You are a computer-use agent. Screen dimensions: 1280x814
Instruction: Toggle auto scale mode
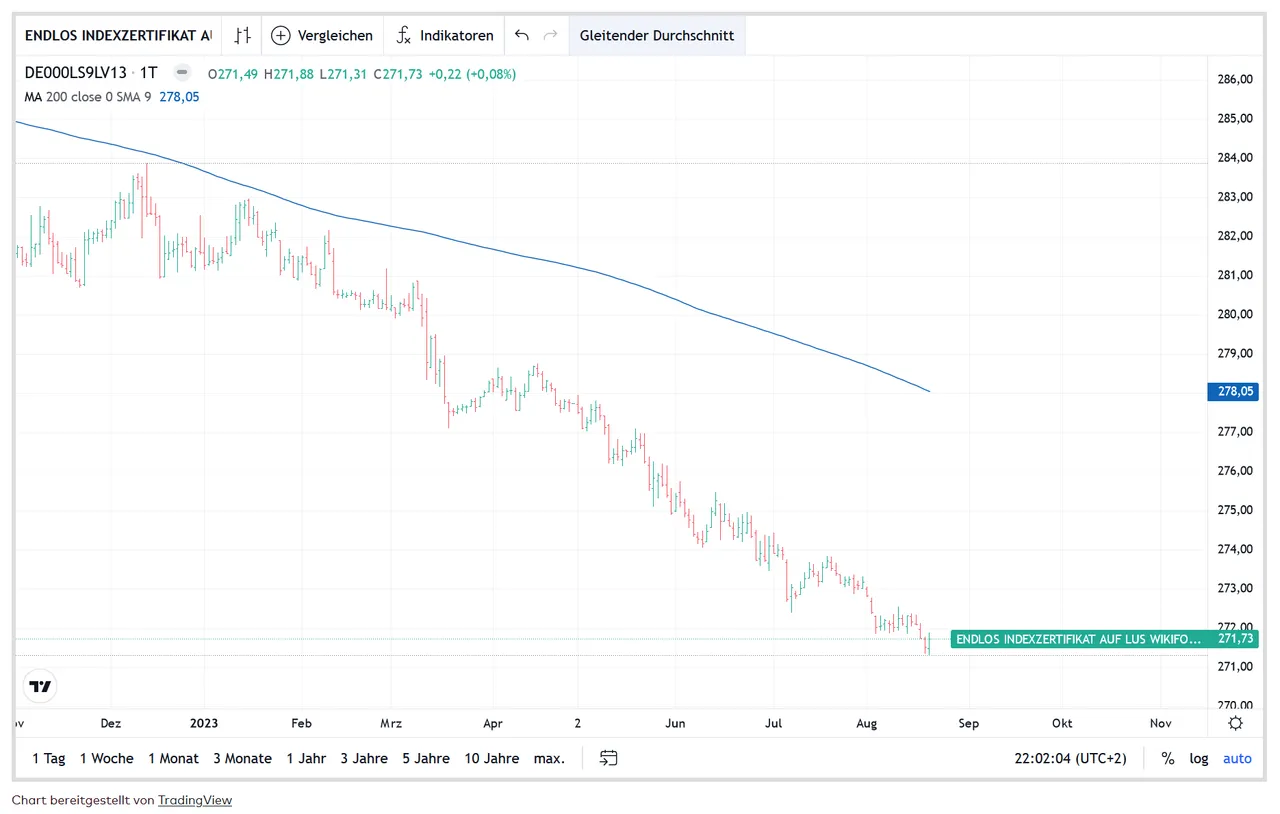1237,758
